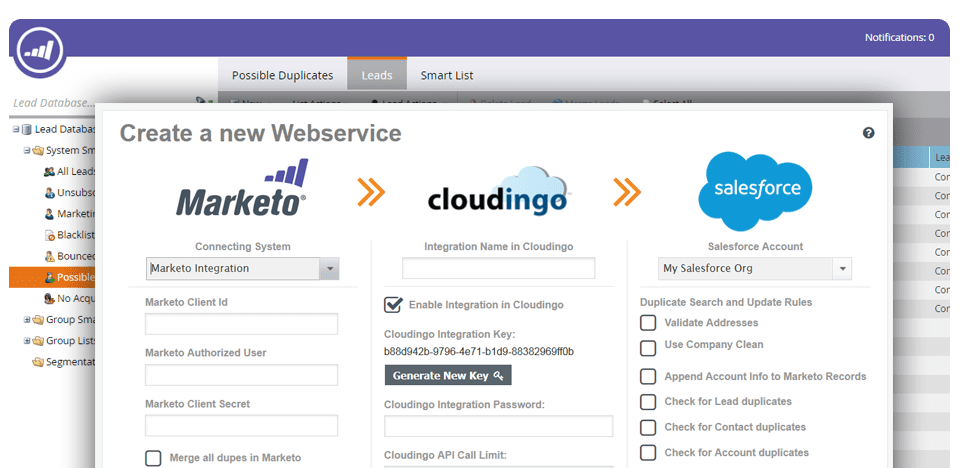Focus the Marketo Client Id field
The image size is (961, 468).
coord(241,324)
